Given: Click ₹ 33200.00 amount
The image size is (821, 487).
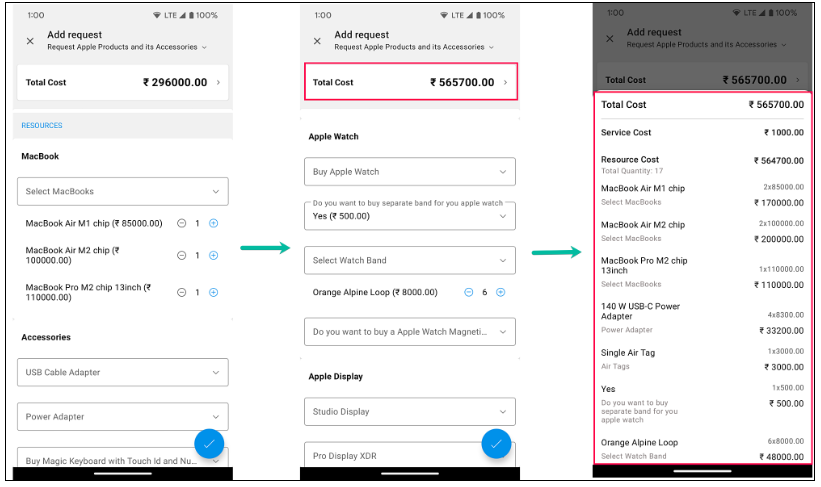Looking at the screenshot, I should point(782,330).
